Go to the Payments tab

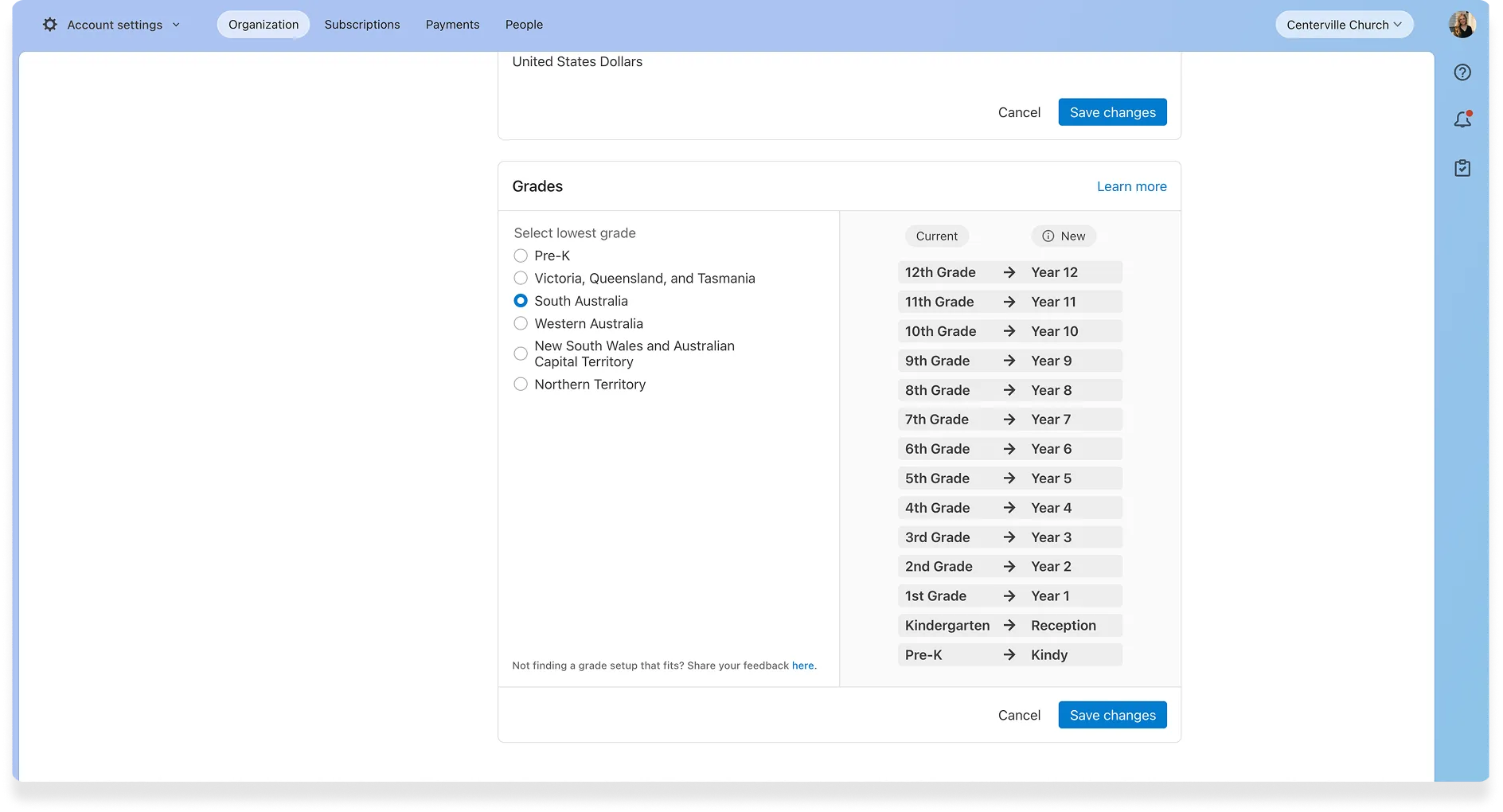[x=452, y=25]
